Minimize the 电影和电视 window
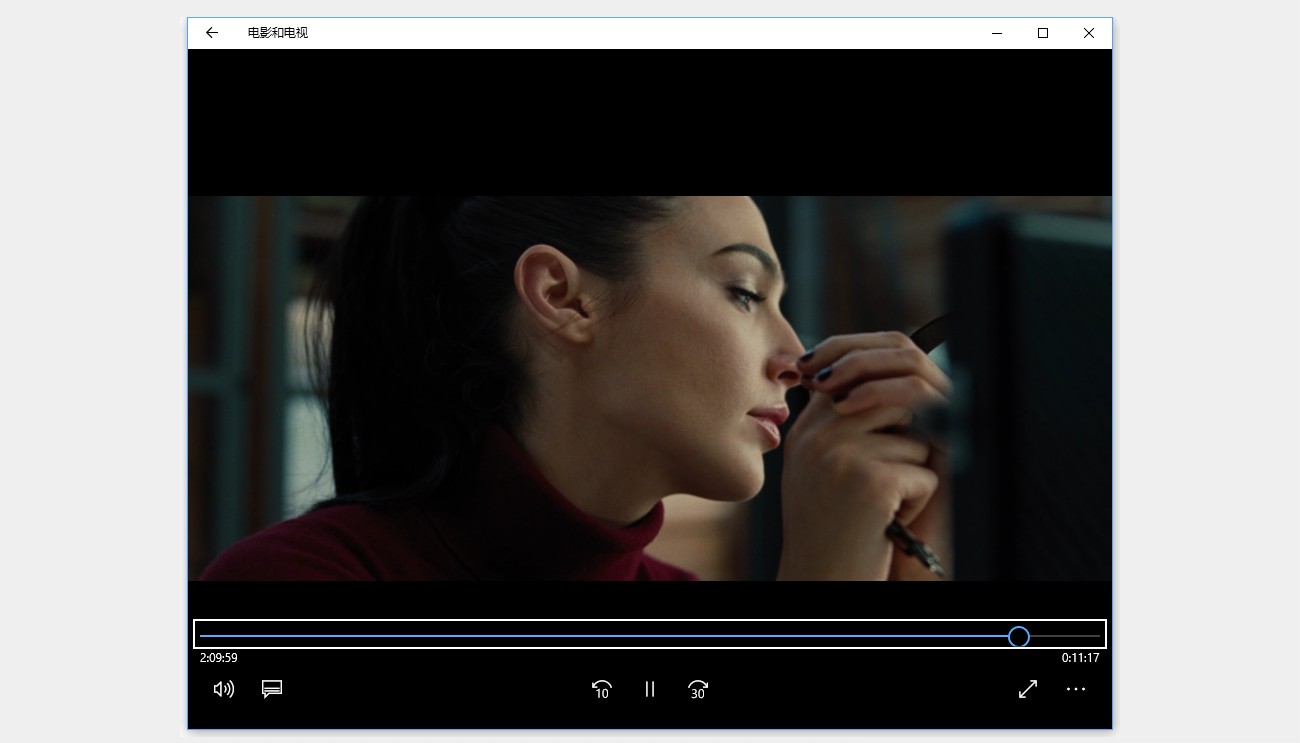 [x=997, y=33]
